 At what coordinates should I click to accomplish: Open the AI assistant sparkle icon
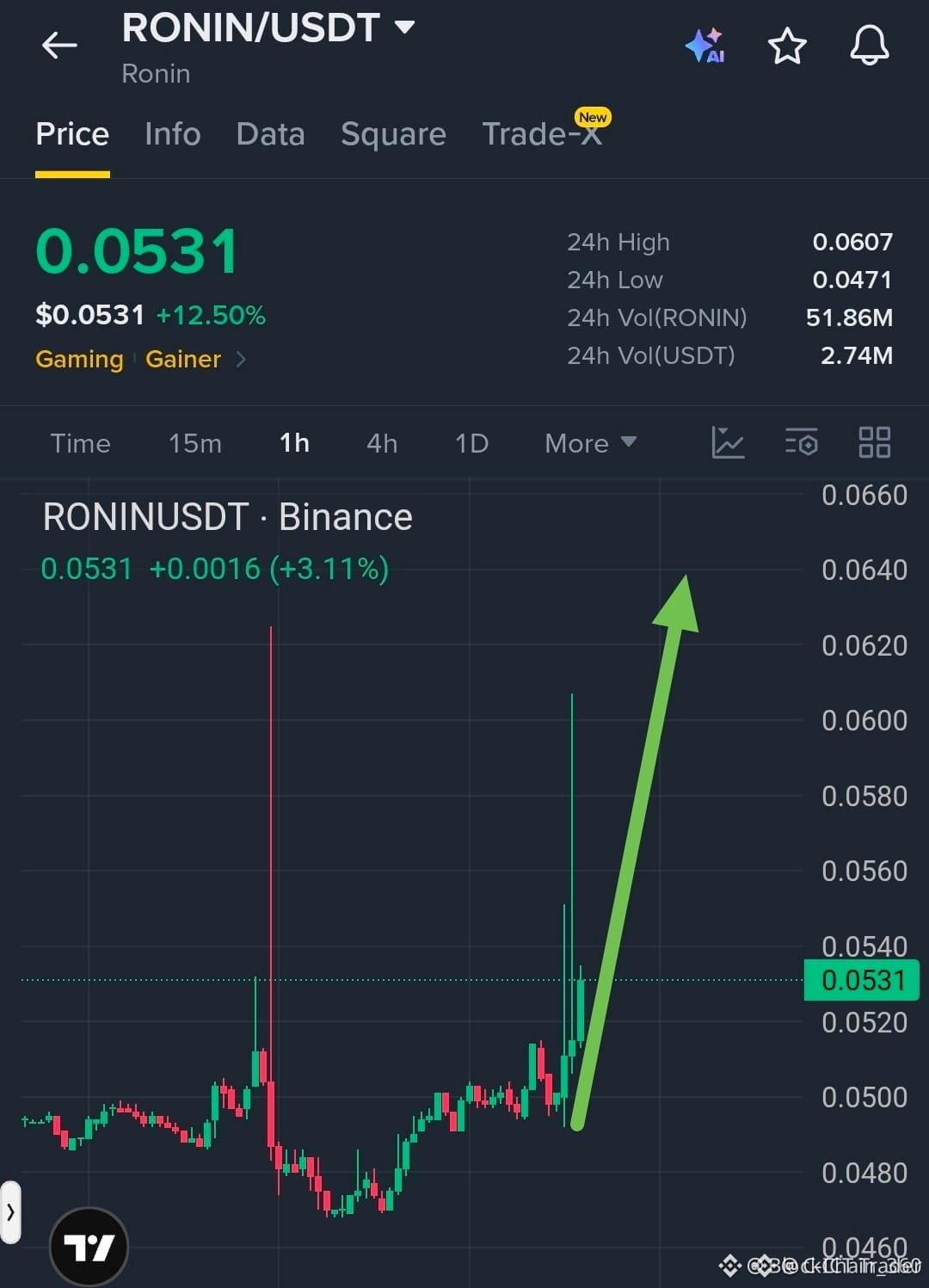pos(704,46)
